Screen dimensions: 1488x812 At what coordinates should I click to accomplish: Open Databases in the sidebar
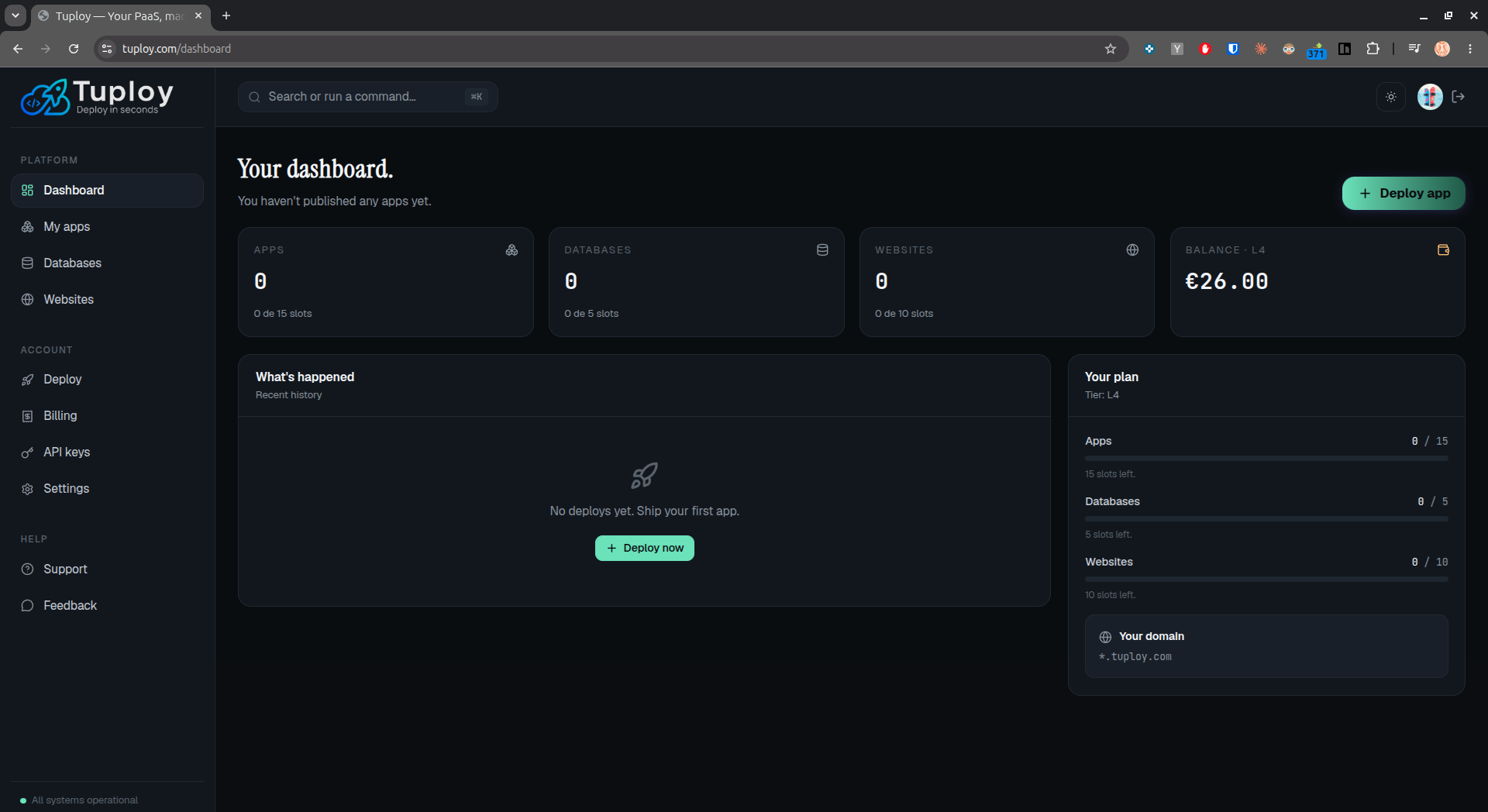click(x=107, y=263)
